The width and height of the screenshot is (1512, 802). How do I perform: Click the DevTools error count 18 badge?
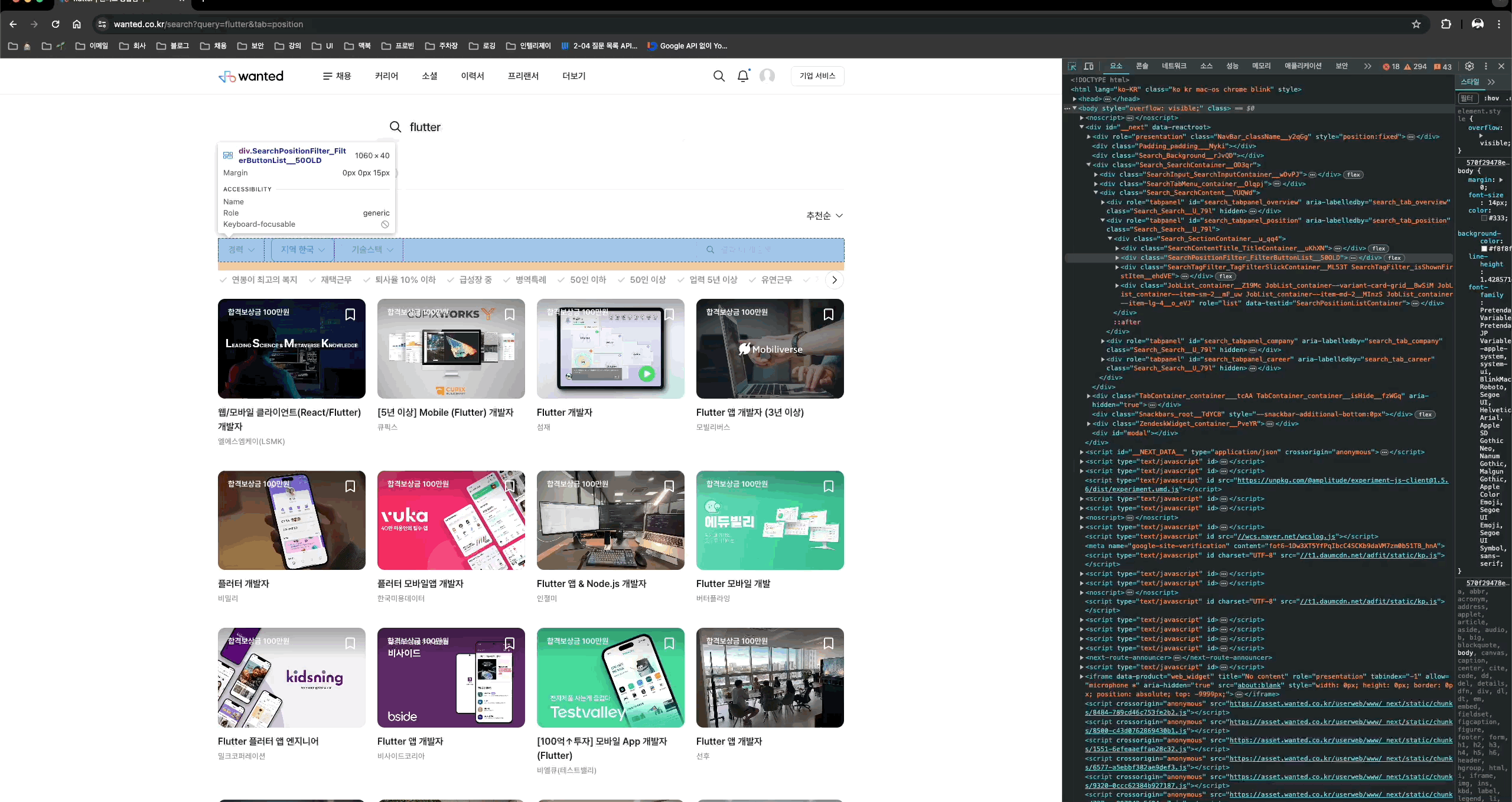[1391, 67]
